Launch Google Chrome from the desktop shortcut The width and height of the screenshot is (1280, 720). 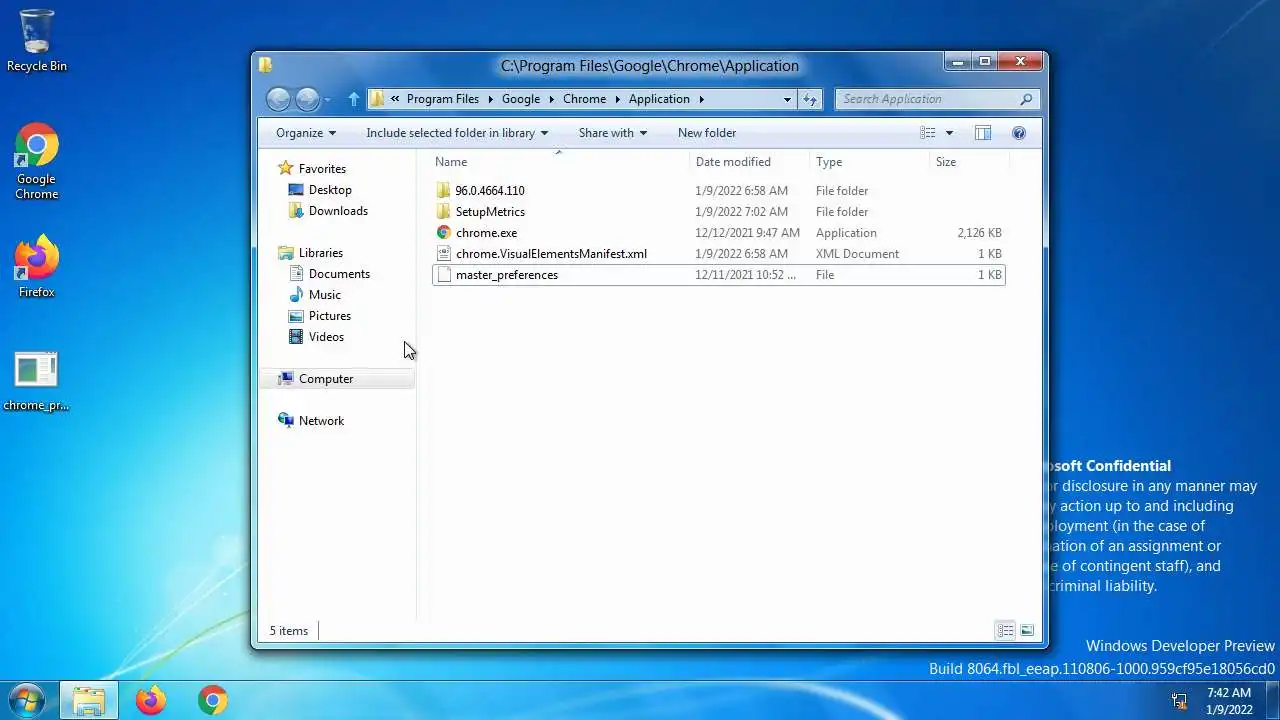(x=37, y=162)
